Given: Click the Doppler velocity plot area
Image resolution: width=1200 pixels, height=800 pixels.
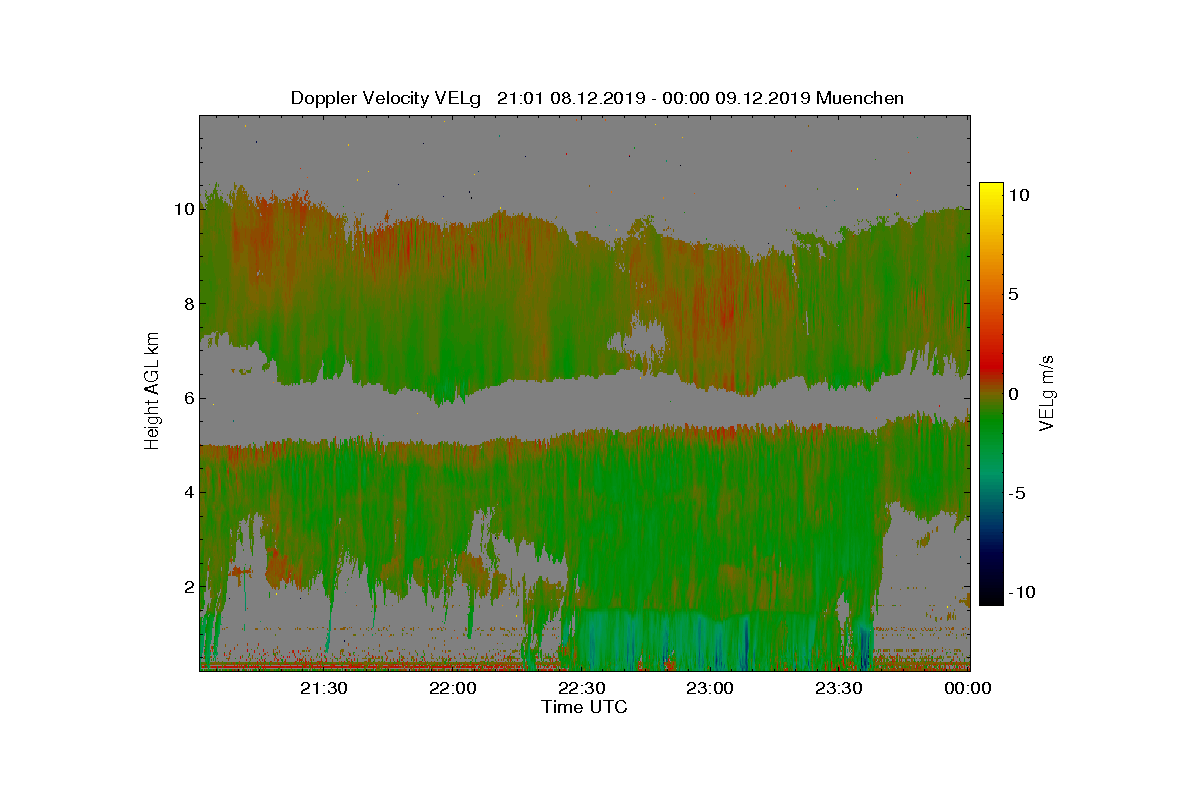Looking at the screenshot, I should [584, 392].
